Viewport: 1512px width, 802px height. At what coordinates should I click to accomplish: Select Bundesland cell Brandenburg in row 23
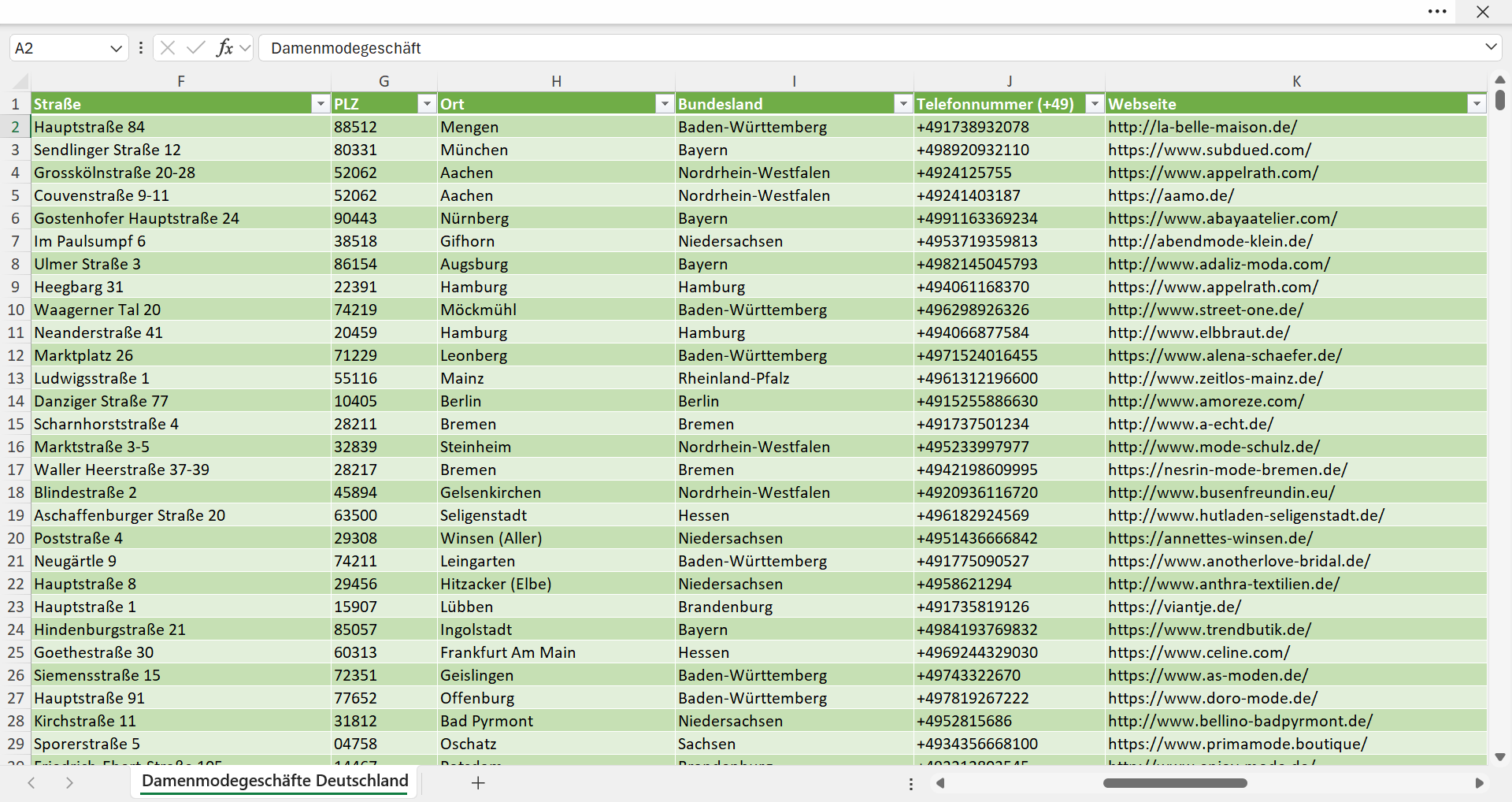click(795, 607)
